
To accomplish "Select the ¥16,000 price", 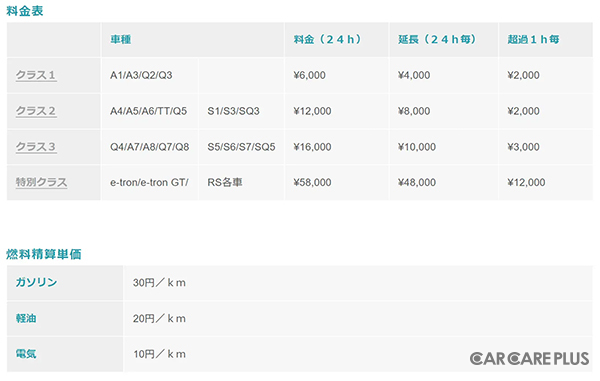I will tap(312, 147).
